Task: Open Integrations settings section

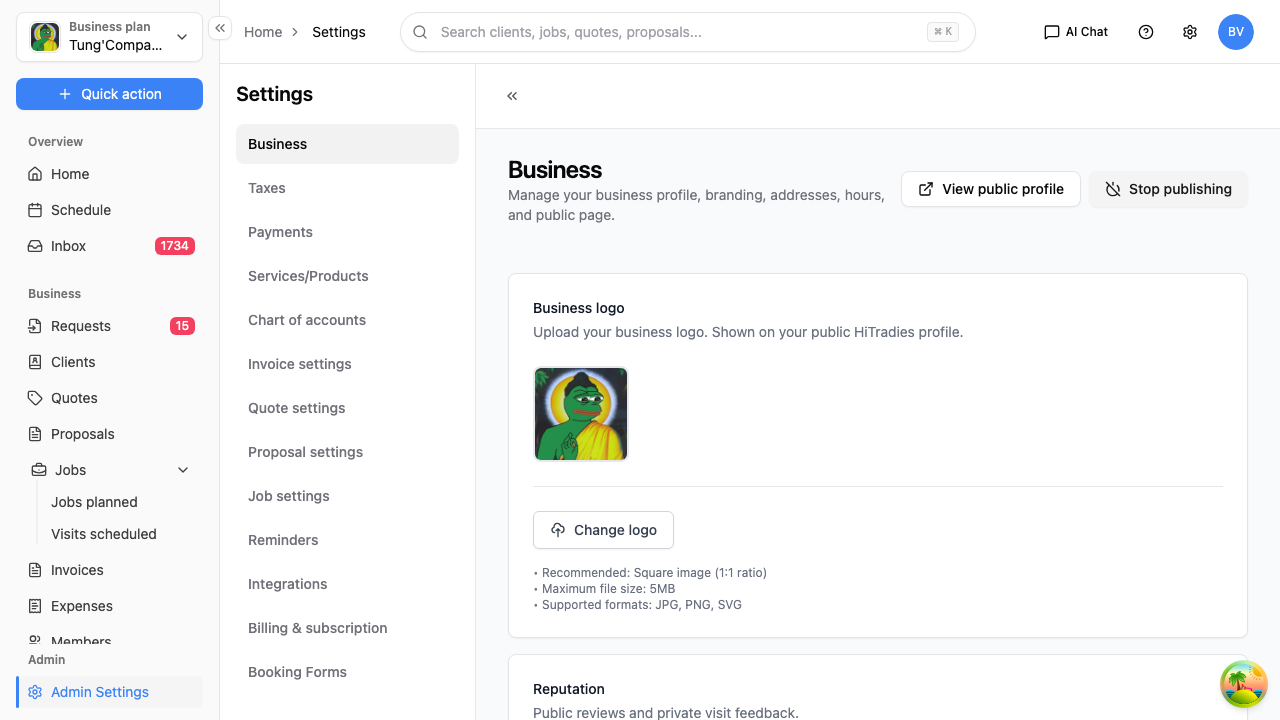Action: (x=347, y=584)
